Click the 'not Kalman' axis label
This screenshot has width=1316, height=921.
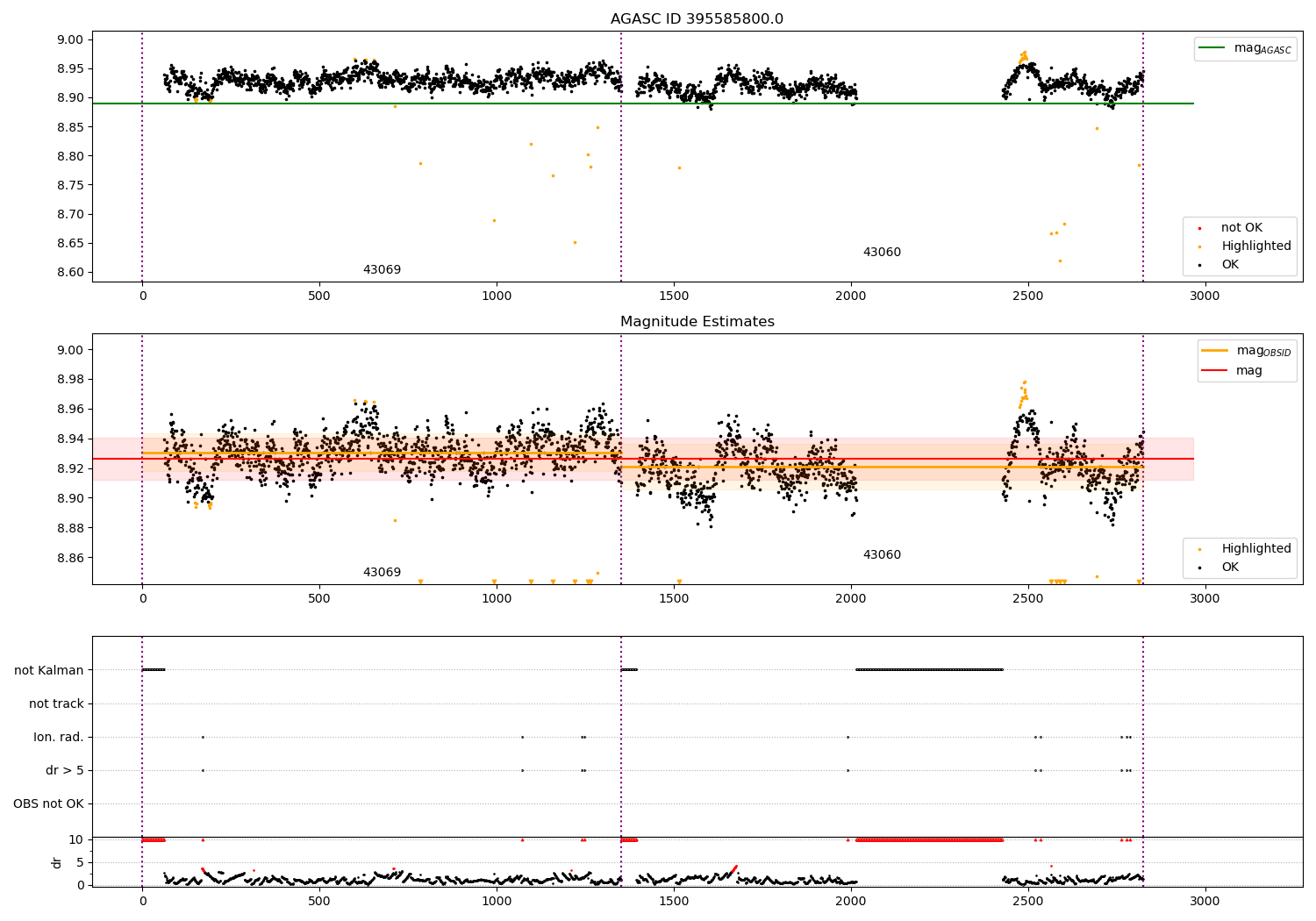tap(49, 670)
